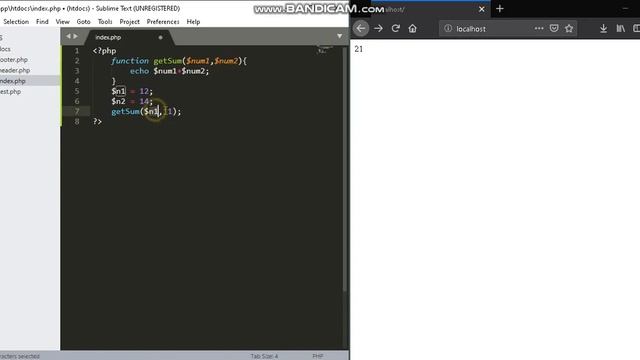Click value 12 on line 5

[x=144, y=91]
